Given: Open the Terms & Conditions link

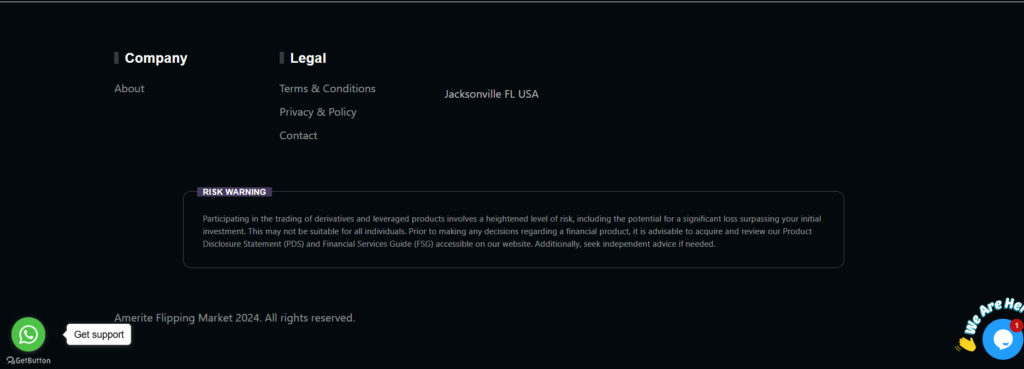Looking at the screenshot, I should point(327,88).
